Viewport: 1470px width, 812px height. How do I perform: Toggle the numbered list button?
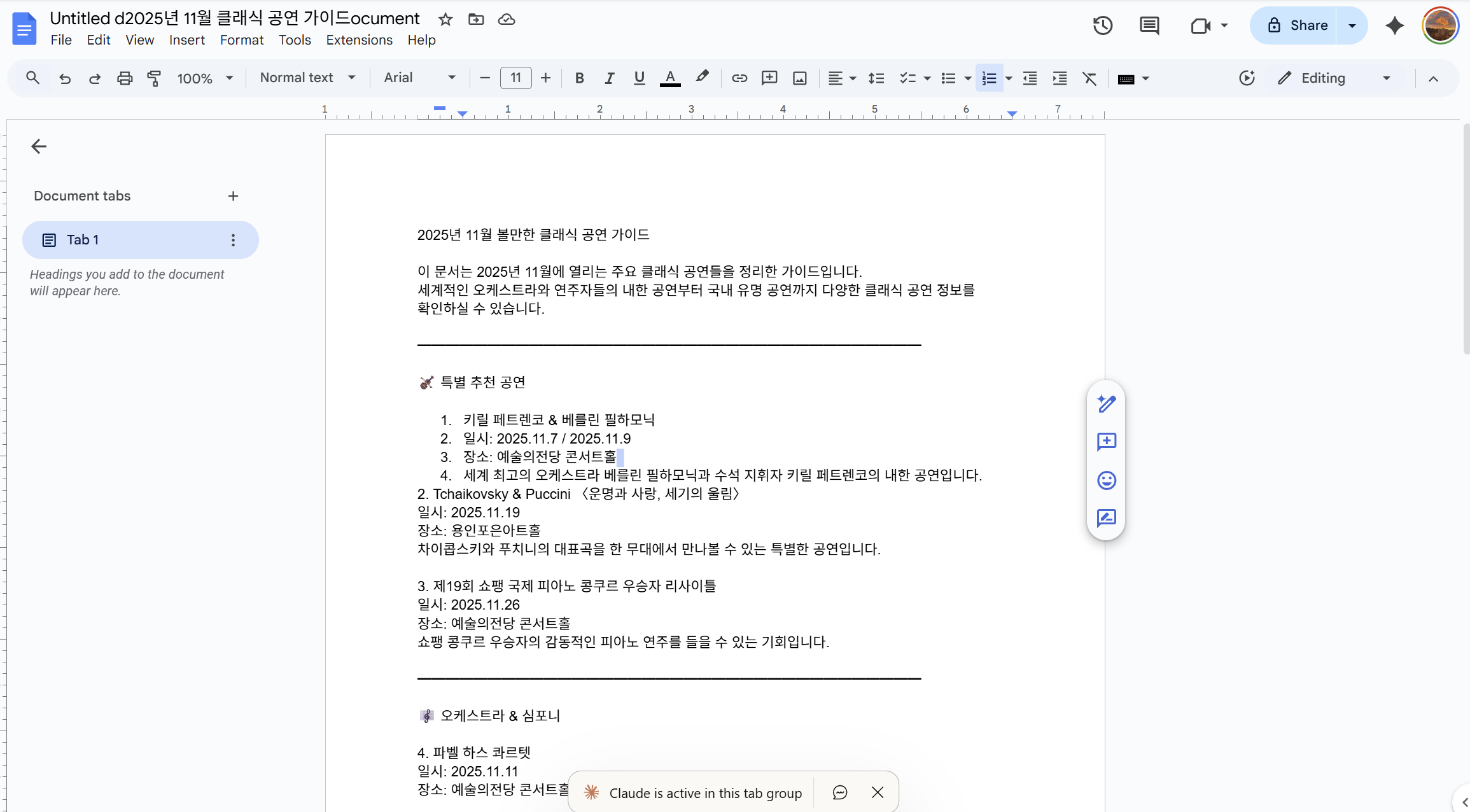989,78
